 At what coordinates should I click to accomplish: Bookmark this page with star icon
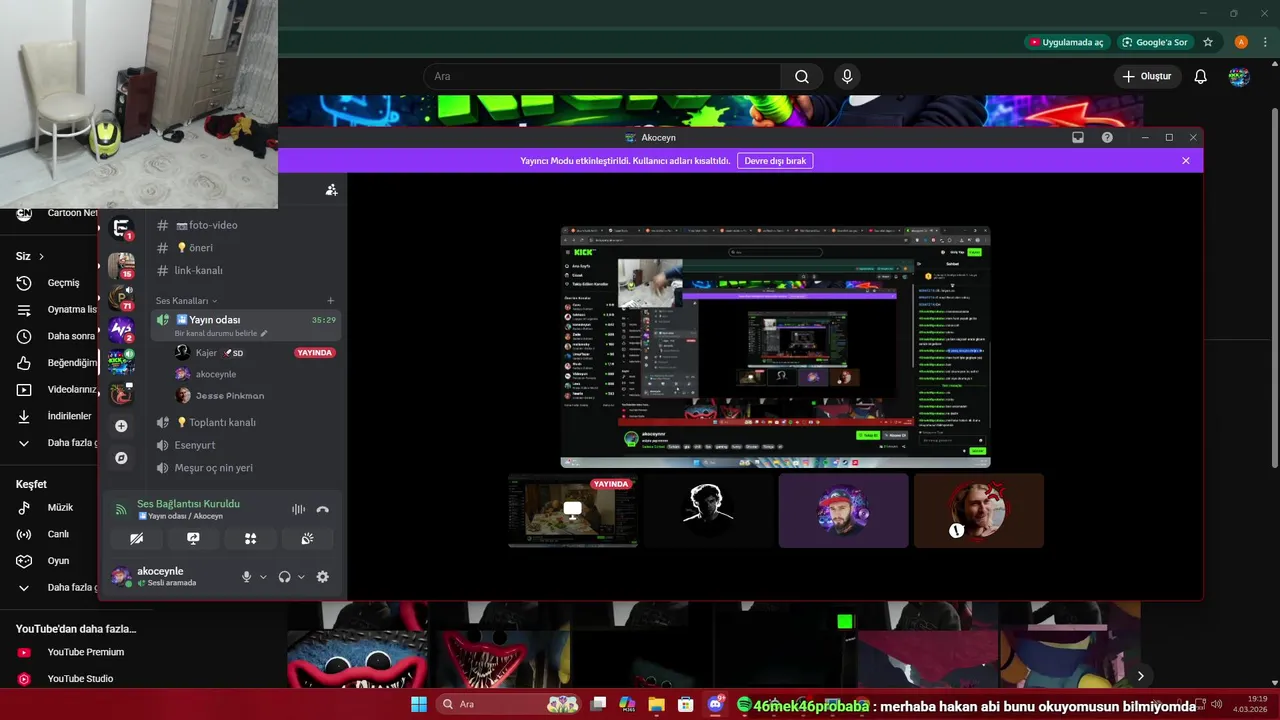1208,42
